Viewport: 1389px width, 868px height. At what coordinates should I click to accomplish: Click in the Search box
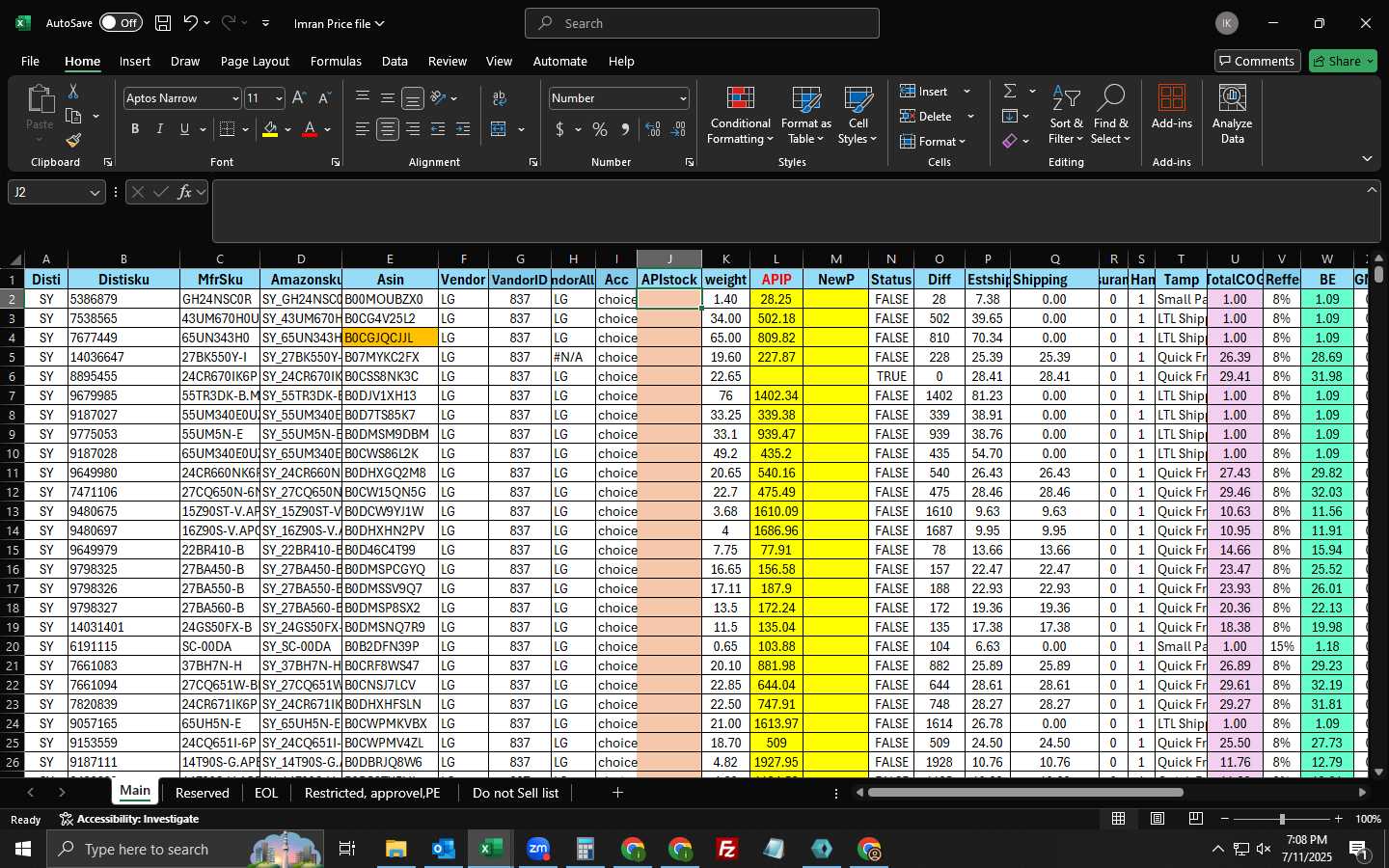coord(702,23)
